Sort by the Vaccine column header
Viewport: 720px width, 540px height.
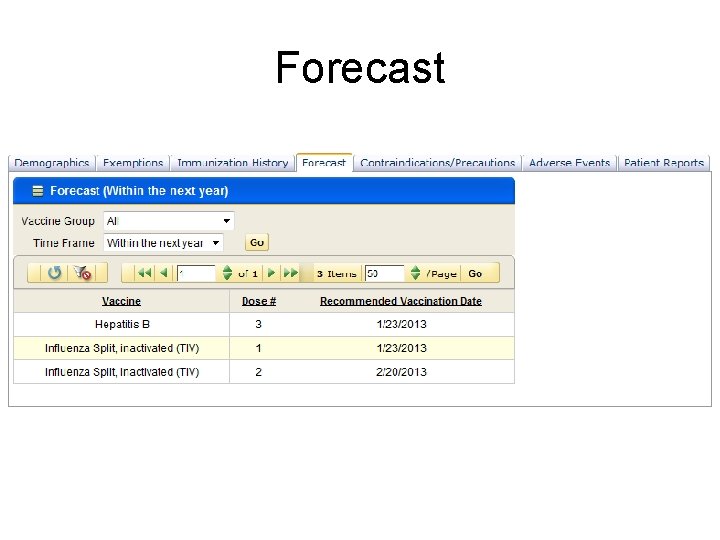click(121, 301)
